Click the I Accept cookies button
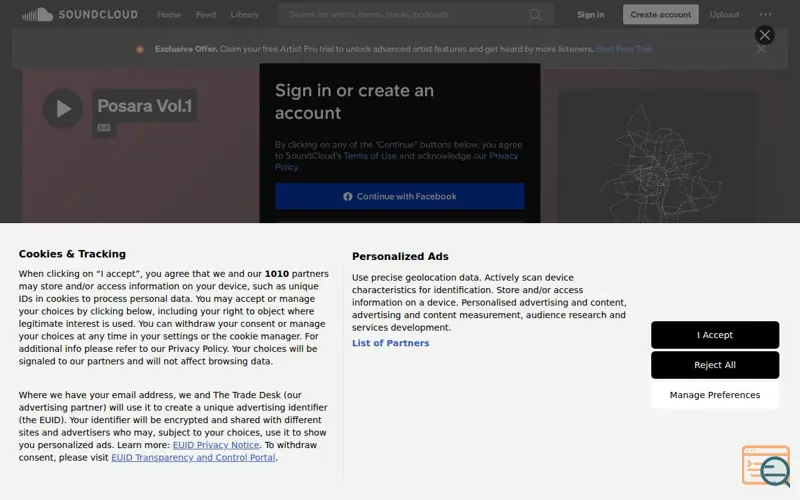 (x=715, y=335)
